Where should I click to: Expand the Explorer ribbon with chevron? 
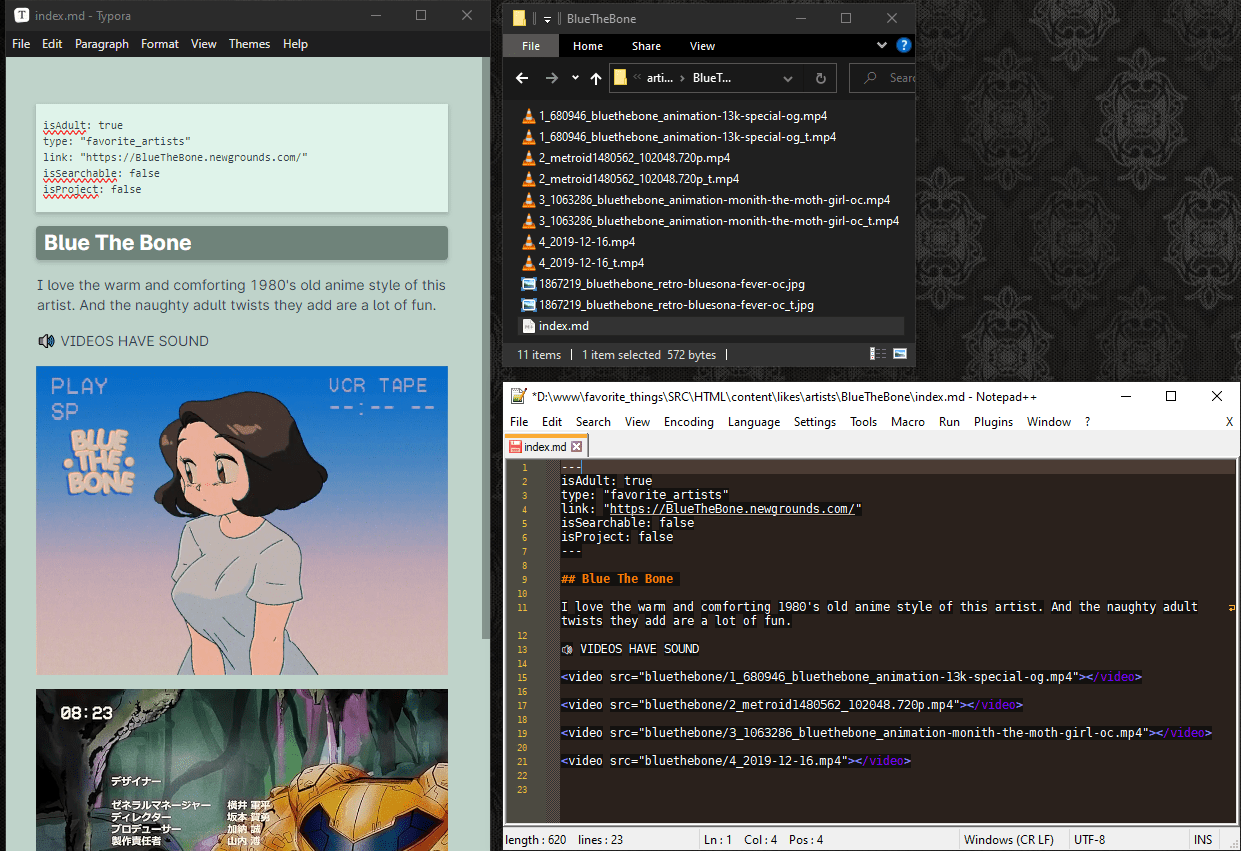point(881,45)
